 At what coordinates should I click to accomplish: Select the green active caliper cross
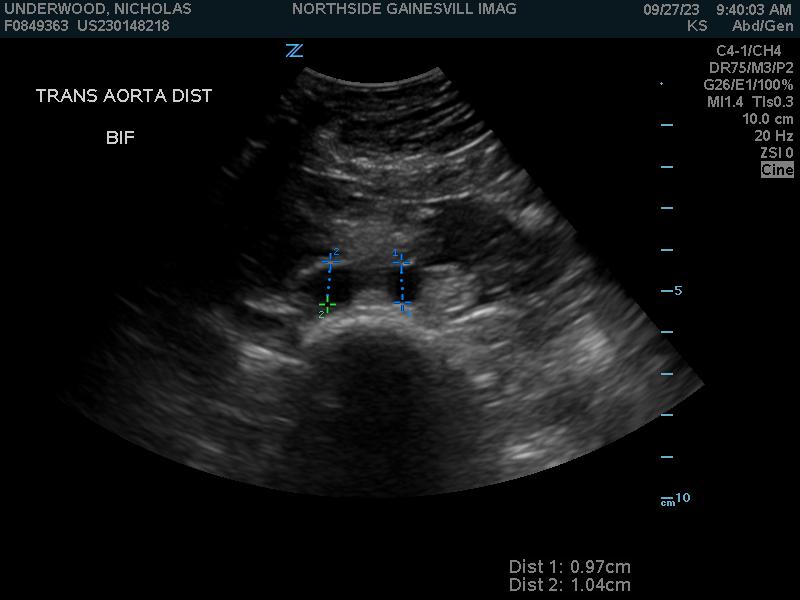327,303
